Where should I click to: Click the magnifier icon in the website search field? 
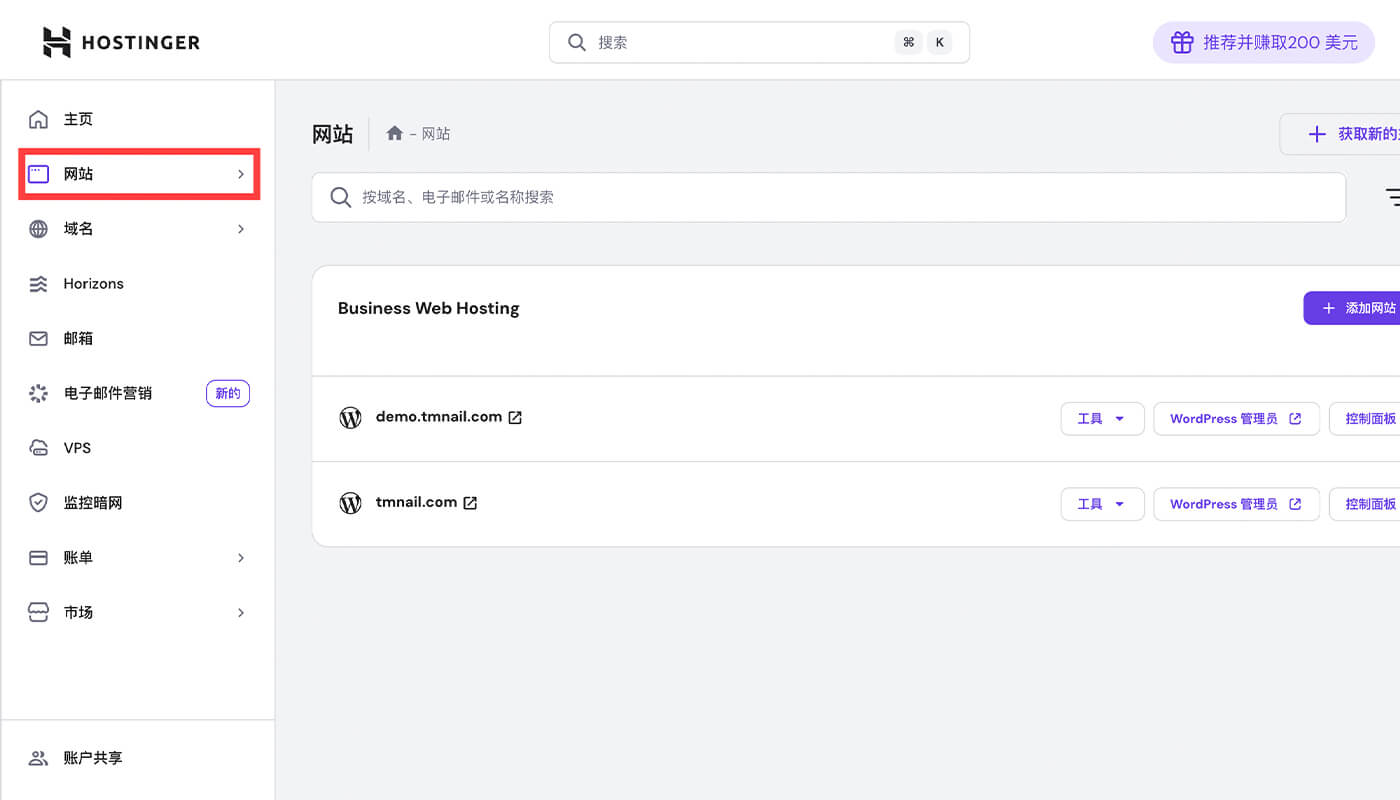(341, 197)
